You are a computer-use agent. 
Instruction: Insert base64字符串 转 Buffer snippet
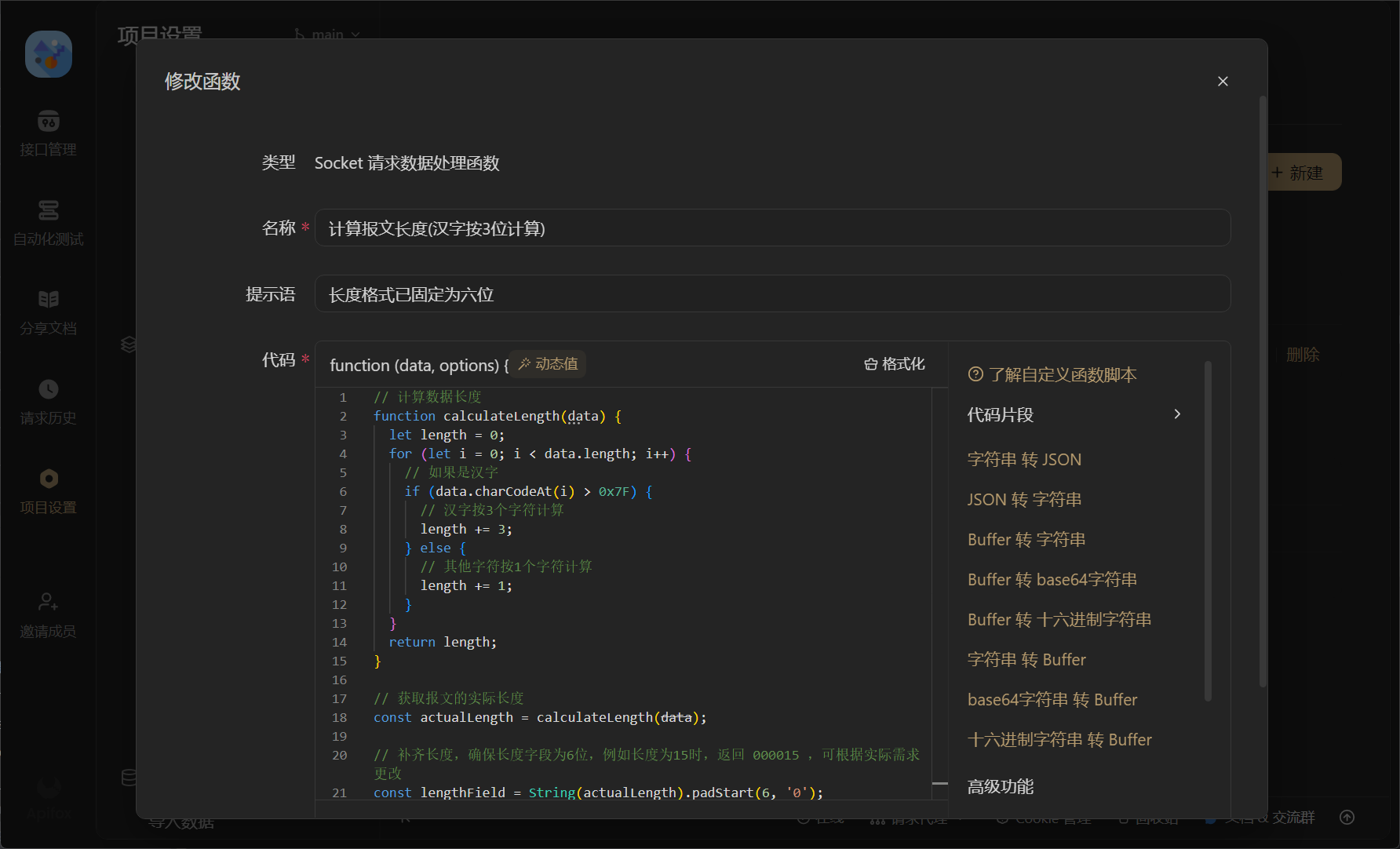point(1052,700)
